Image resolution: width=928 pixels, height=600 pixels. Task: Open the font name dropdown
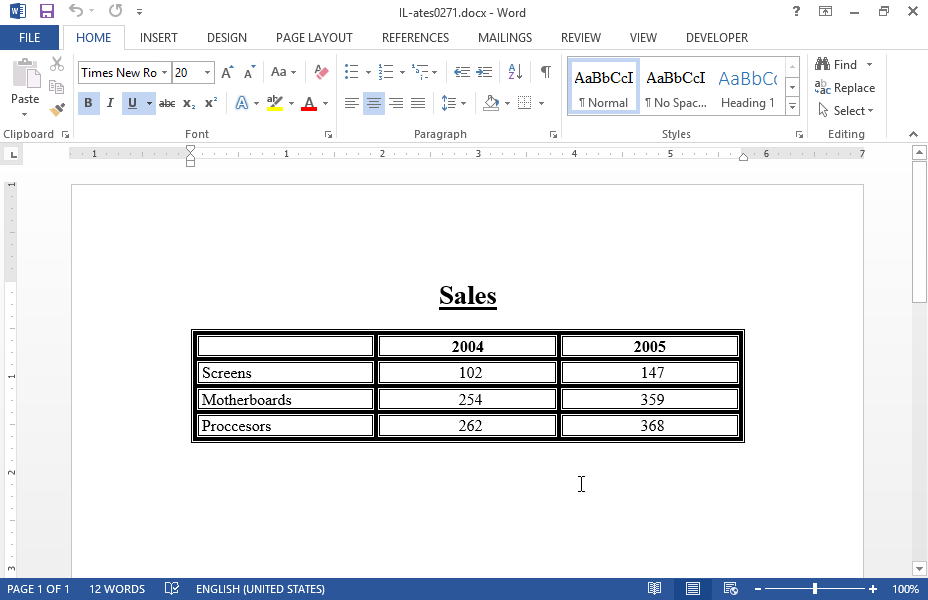point(165,72)
